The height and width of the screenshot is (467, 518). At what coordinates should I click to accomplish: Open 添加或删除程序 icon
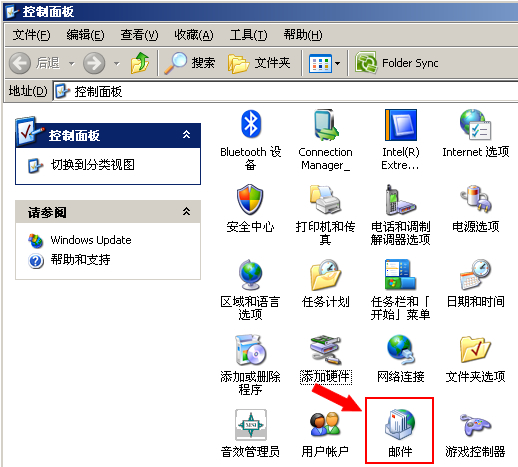coord(250,350)
